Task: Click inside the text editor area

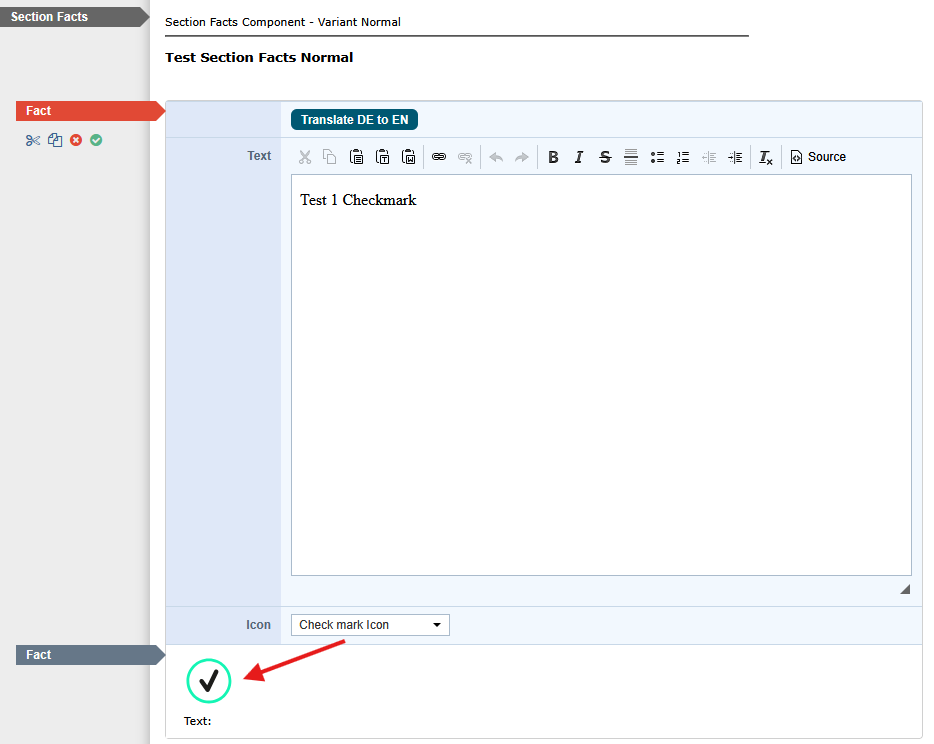Action: click(x=600, y=380)
